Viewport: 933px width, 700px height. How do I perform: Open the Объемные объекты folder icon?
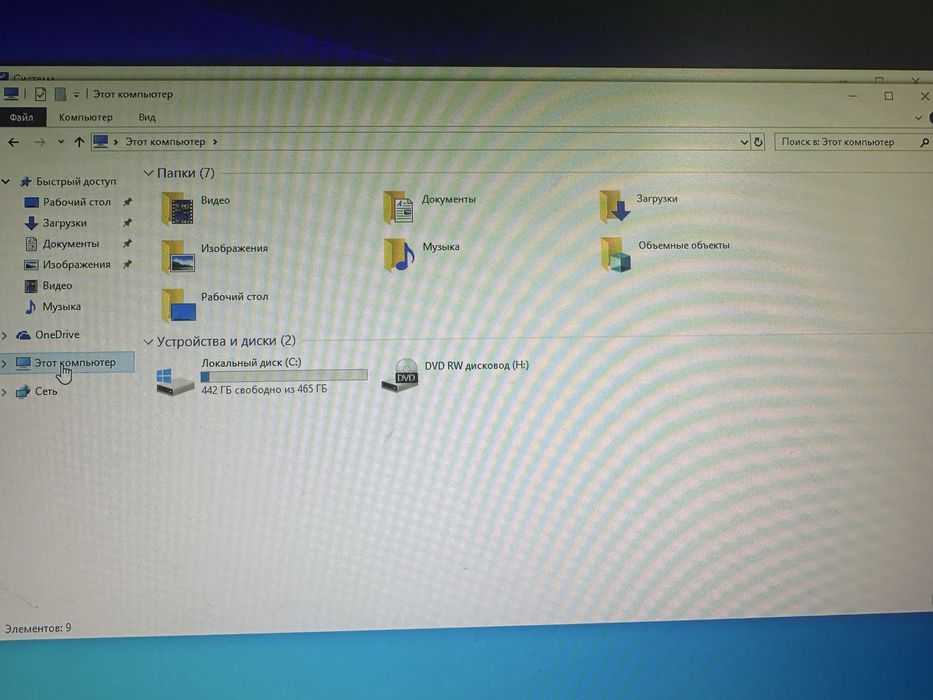pos(616,254)
